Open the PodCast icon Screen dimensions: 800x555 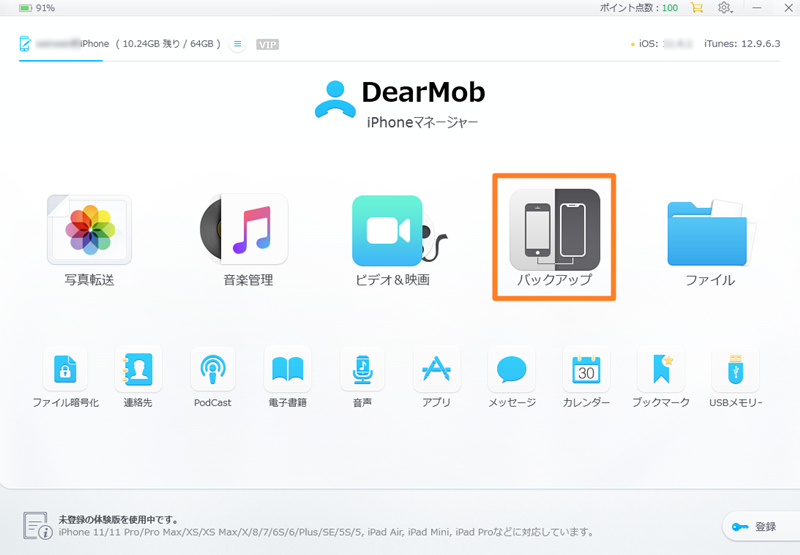(213, 369)
